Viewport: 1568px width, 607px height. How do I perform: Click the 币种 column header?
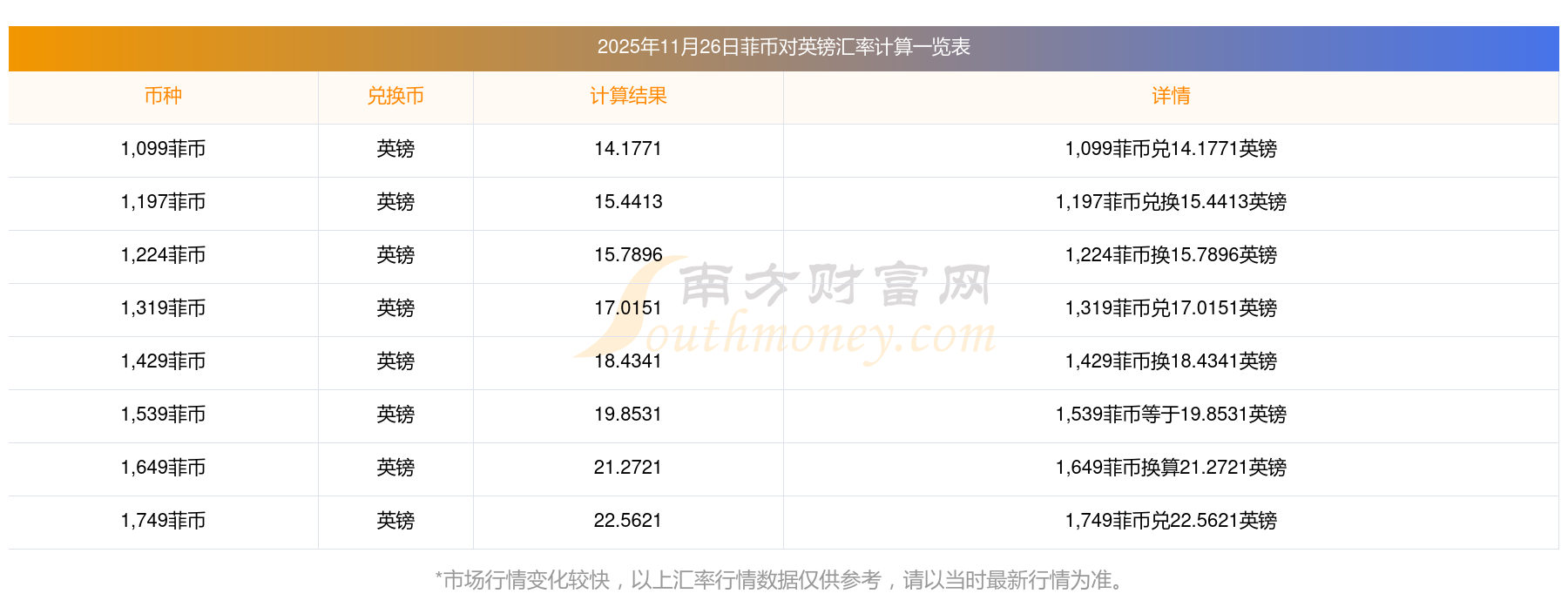[163, 96]
